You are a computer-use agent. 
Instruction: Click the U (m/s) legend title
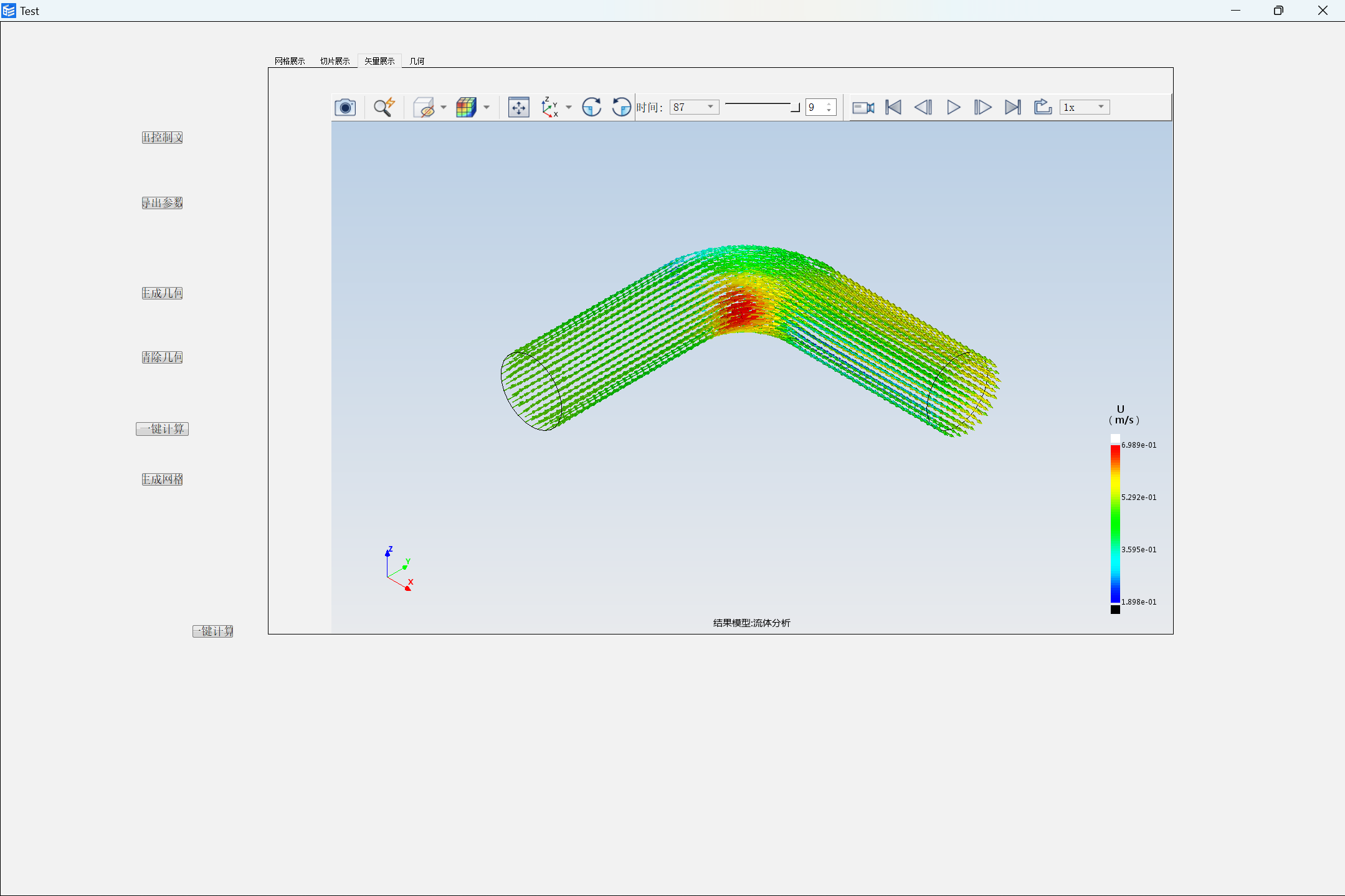[x=1124, y=415]
